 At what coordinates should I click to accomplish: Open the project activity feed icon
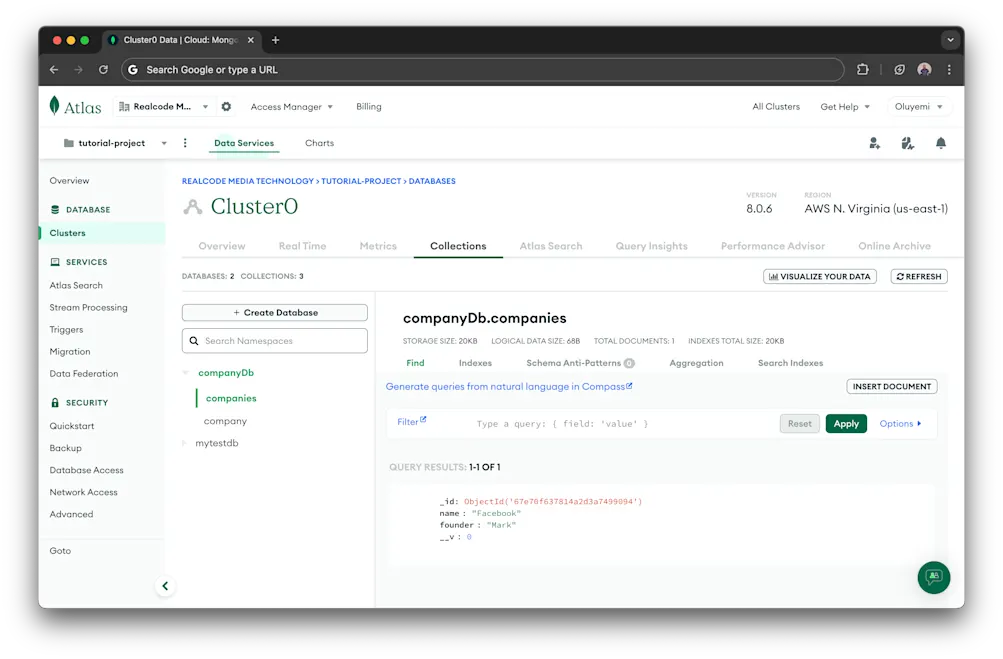point(906,144)
